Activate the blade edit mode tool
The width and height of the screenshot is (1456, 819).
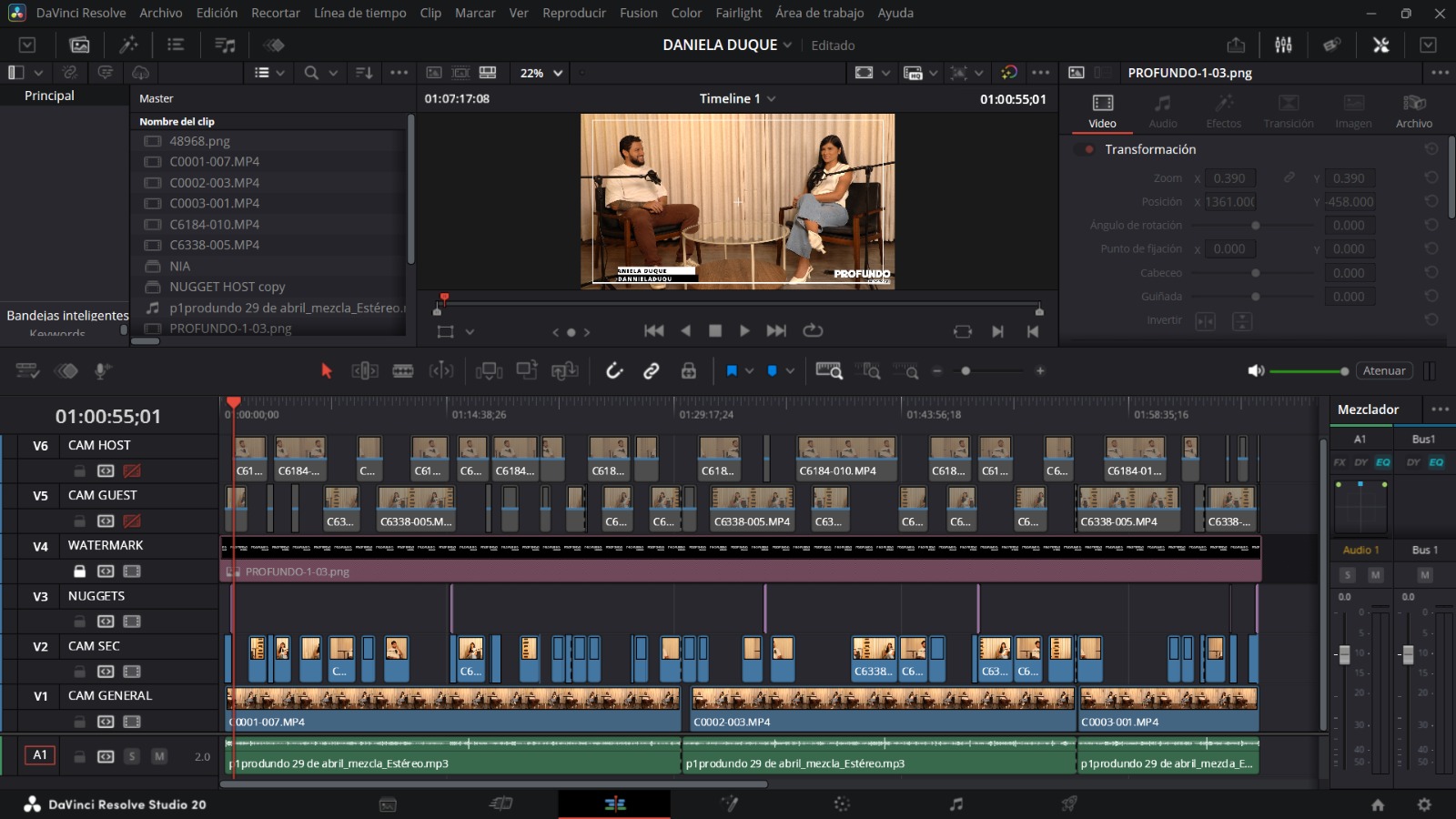tap(402, 370)
